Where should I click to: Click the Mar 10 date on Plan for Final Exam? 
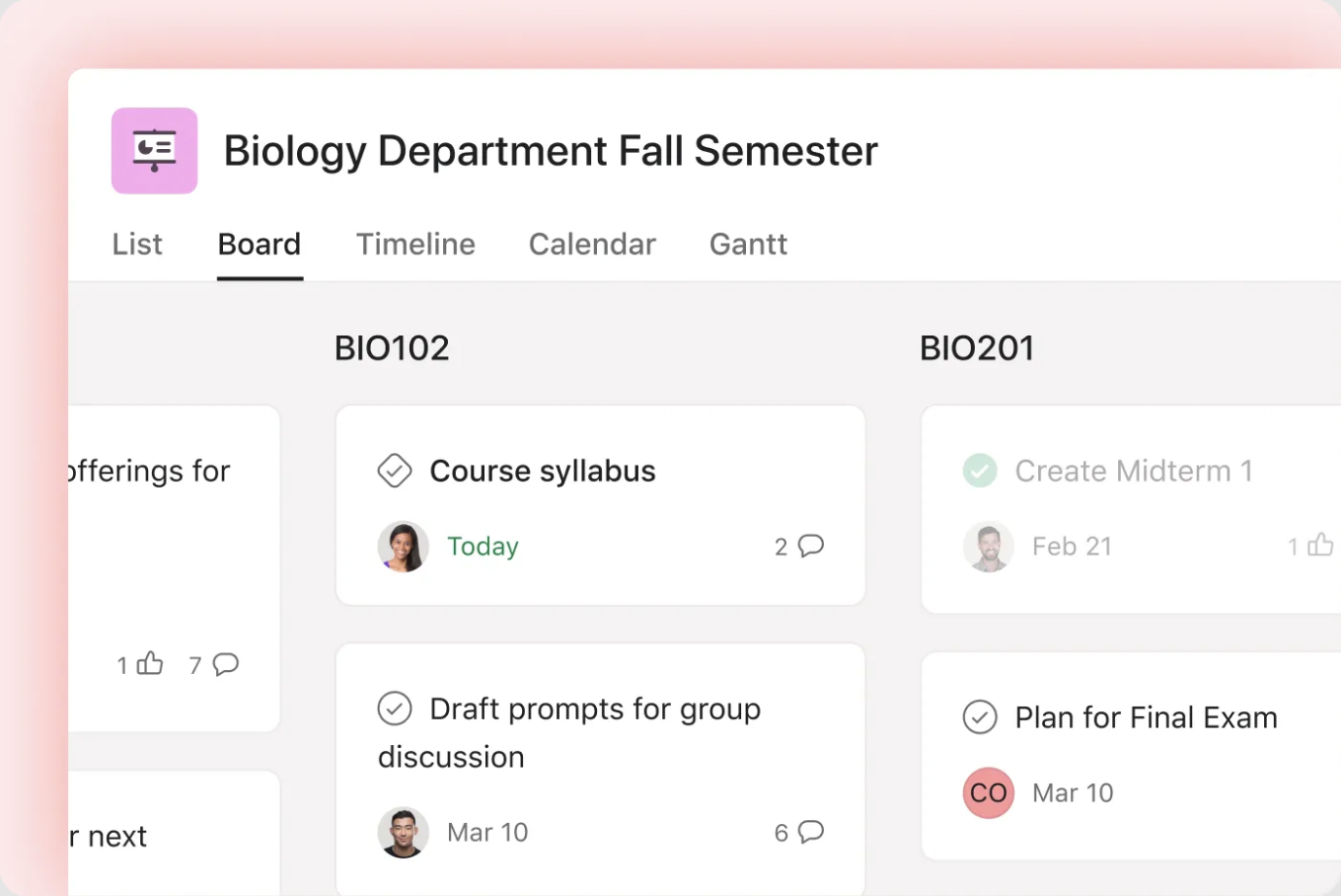1073,792
